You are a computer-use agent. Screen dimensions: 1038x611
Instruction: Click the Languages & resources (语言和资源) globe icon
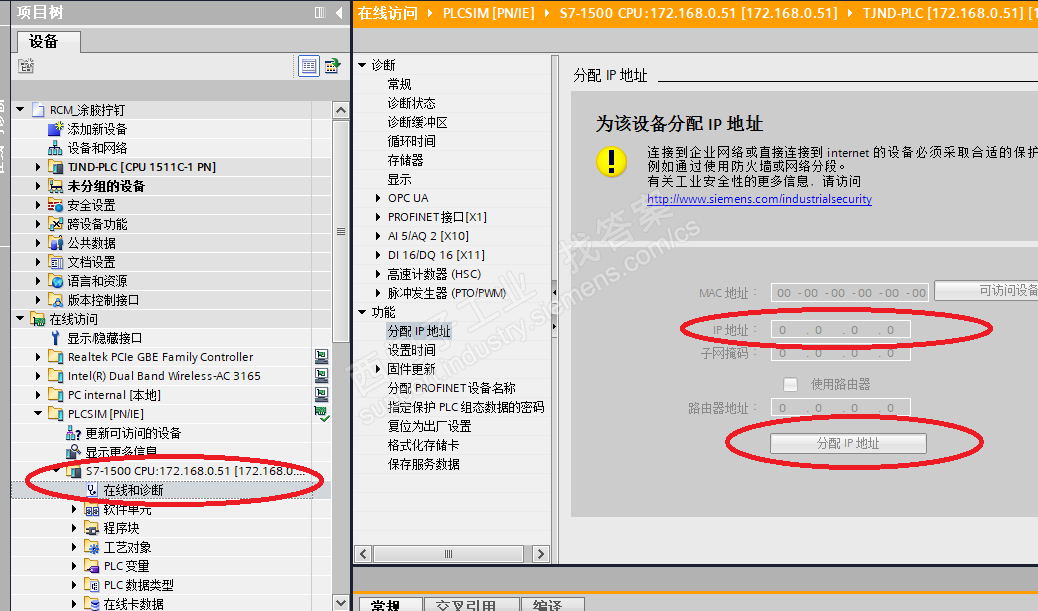pos(56,281)
